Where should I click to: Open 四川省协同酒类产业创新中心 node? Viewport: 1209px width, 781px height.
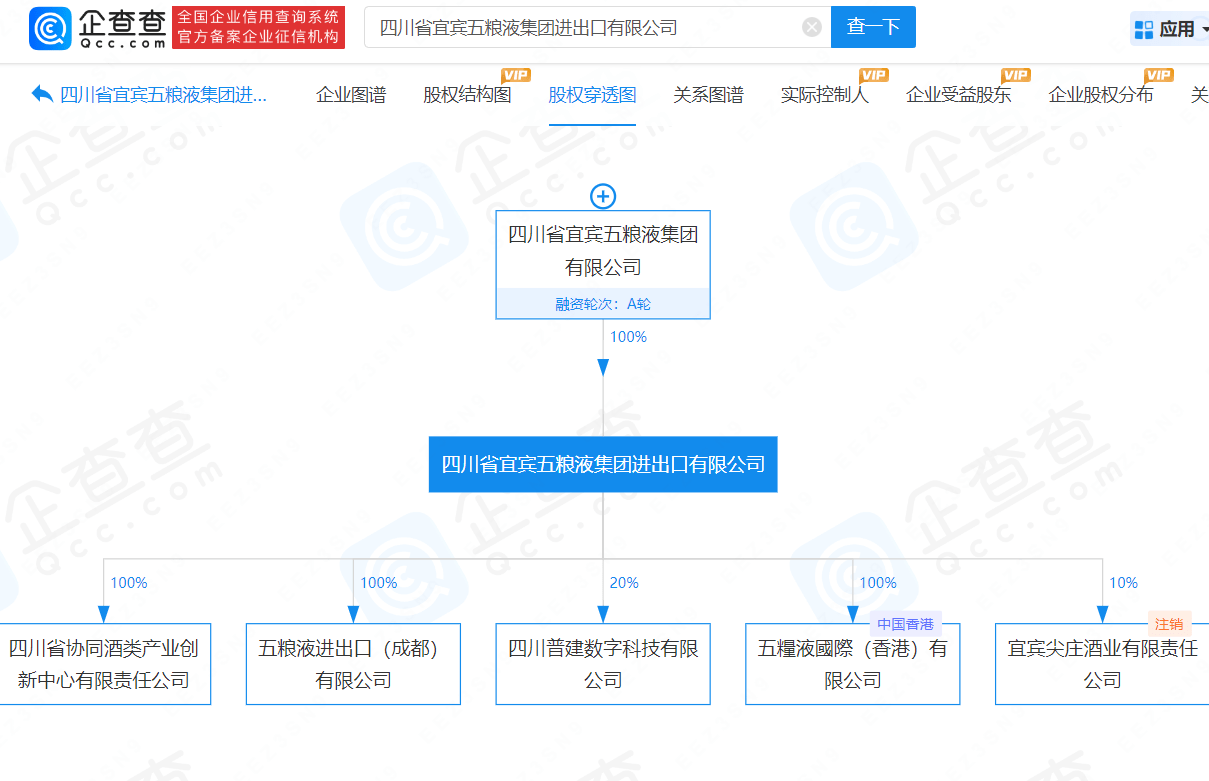tap(104, 664)
